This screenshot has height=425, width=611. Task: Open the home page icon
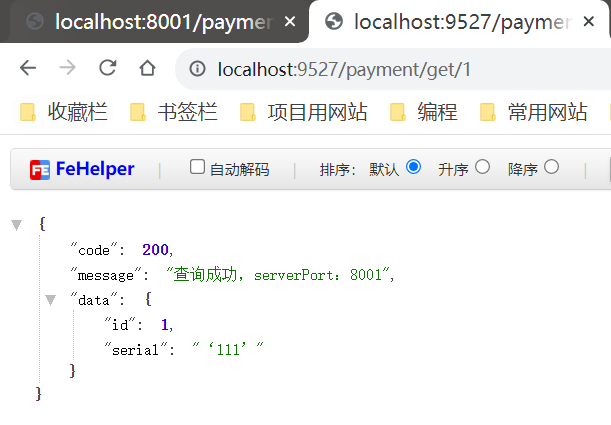147,68
